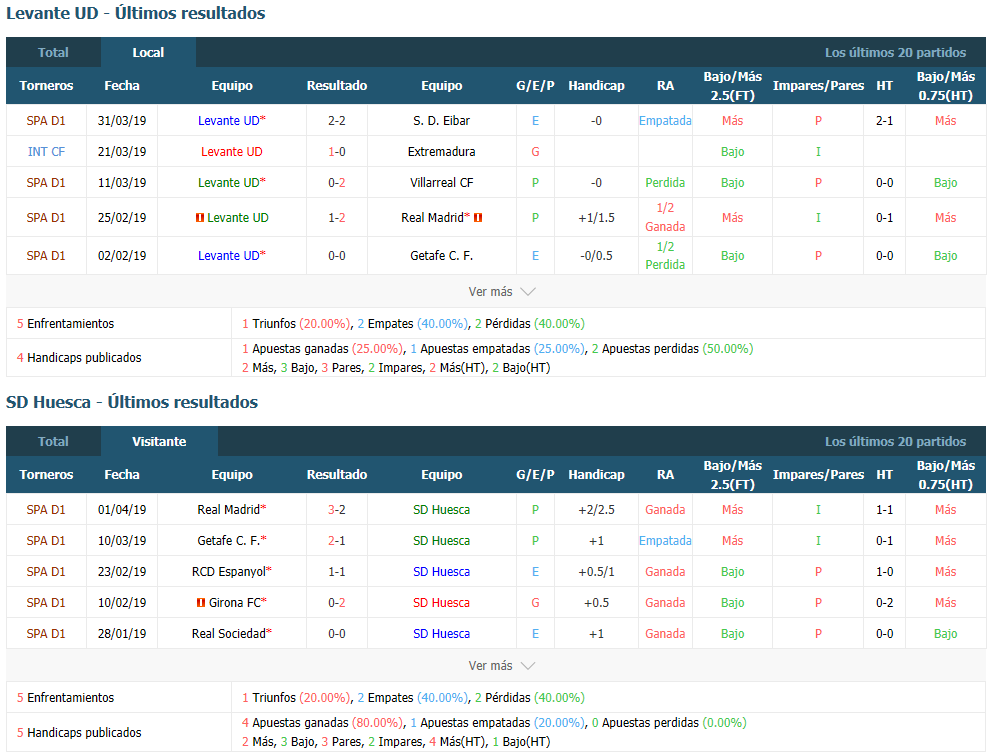Open Girona FC team link

coord(237,603)
